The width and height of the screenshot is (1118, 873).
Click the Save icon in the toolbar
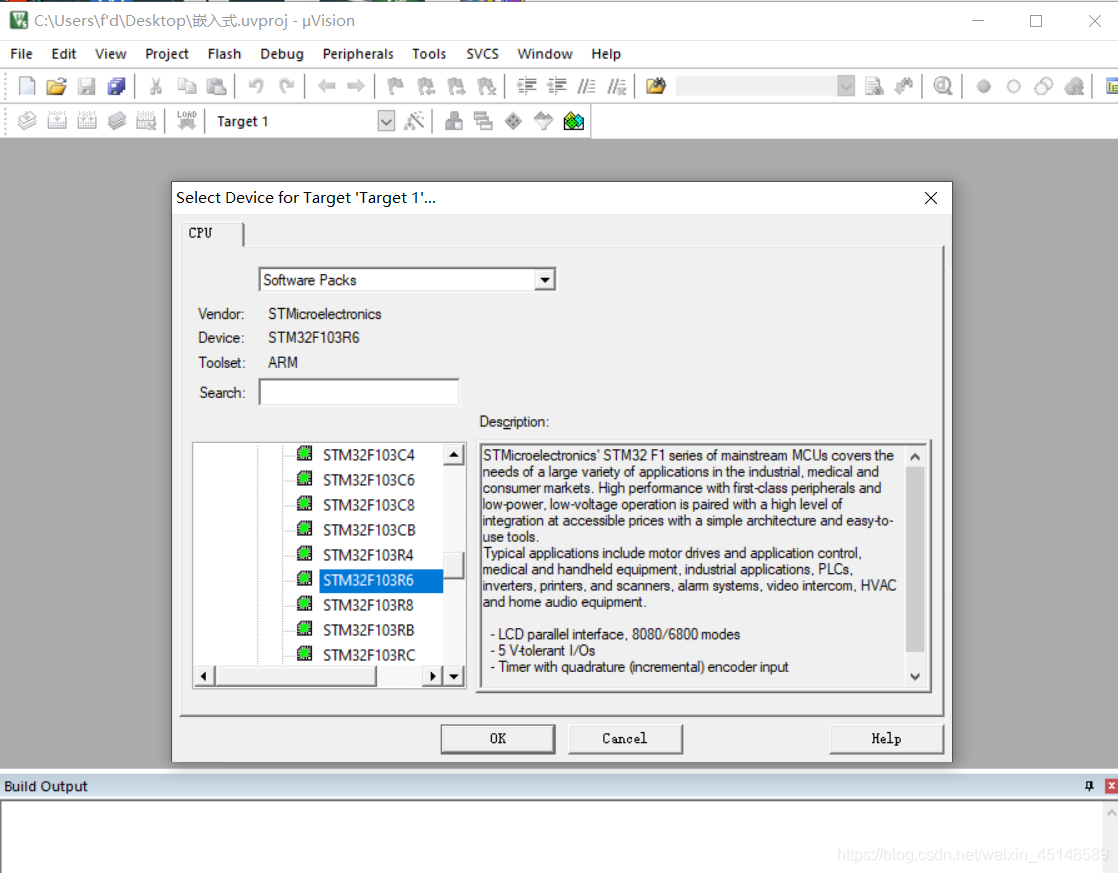click(x=86, y=86)
